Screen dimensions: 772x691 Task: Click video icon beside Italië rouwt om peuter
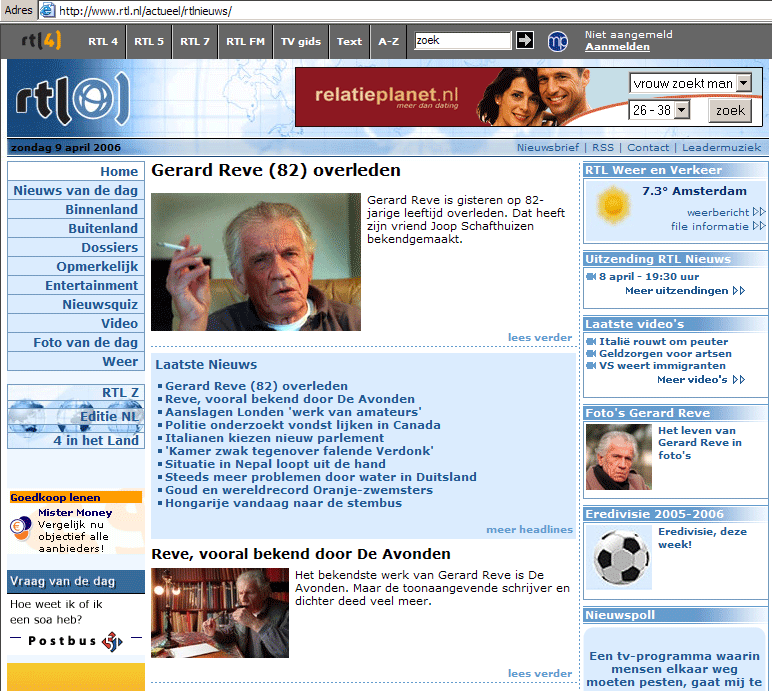[x=591, y=341]
